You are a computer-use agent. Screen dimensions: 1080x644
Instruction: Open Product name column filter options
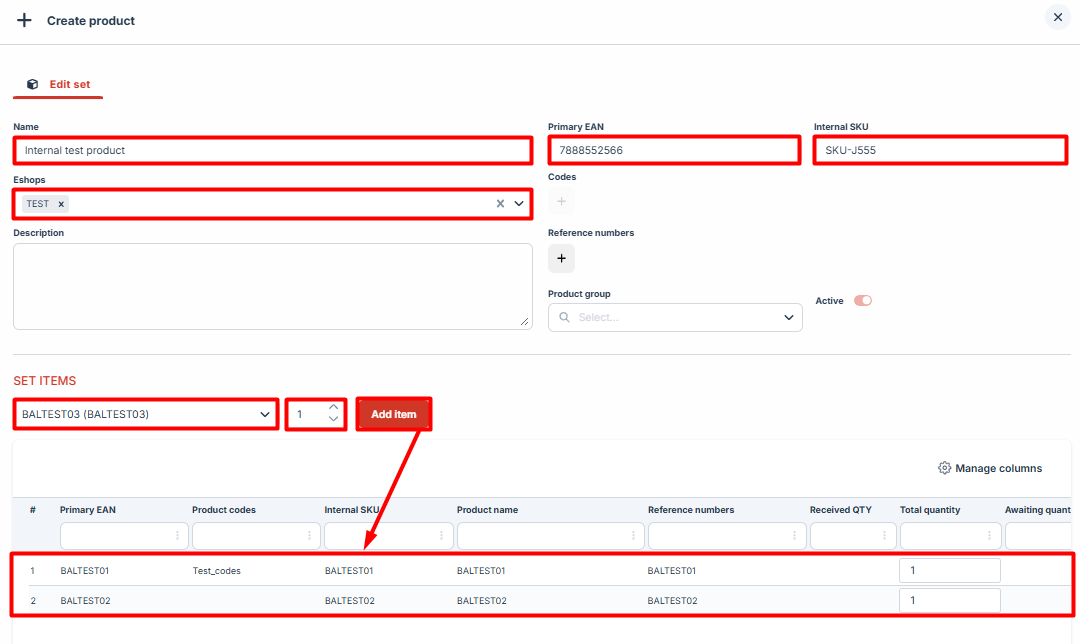pos(632,536)
